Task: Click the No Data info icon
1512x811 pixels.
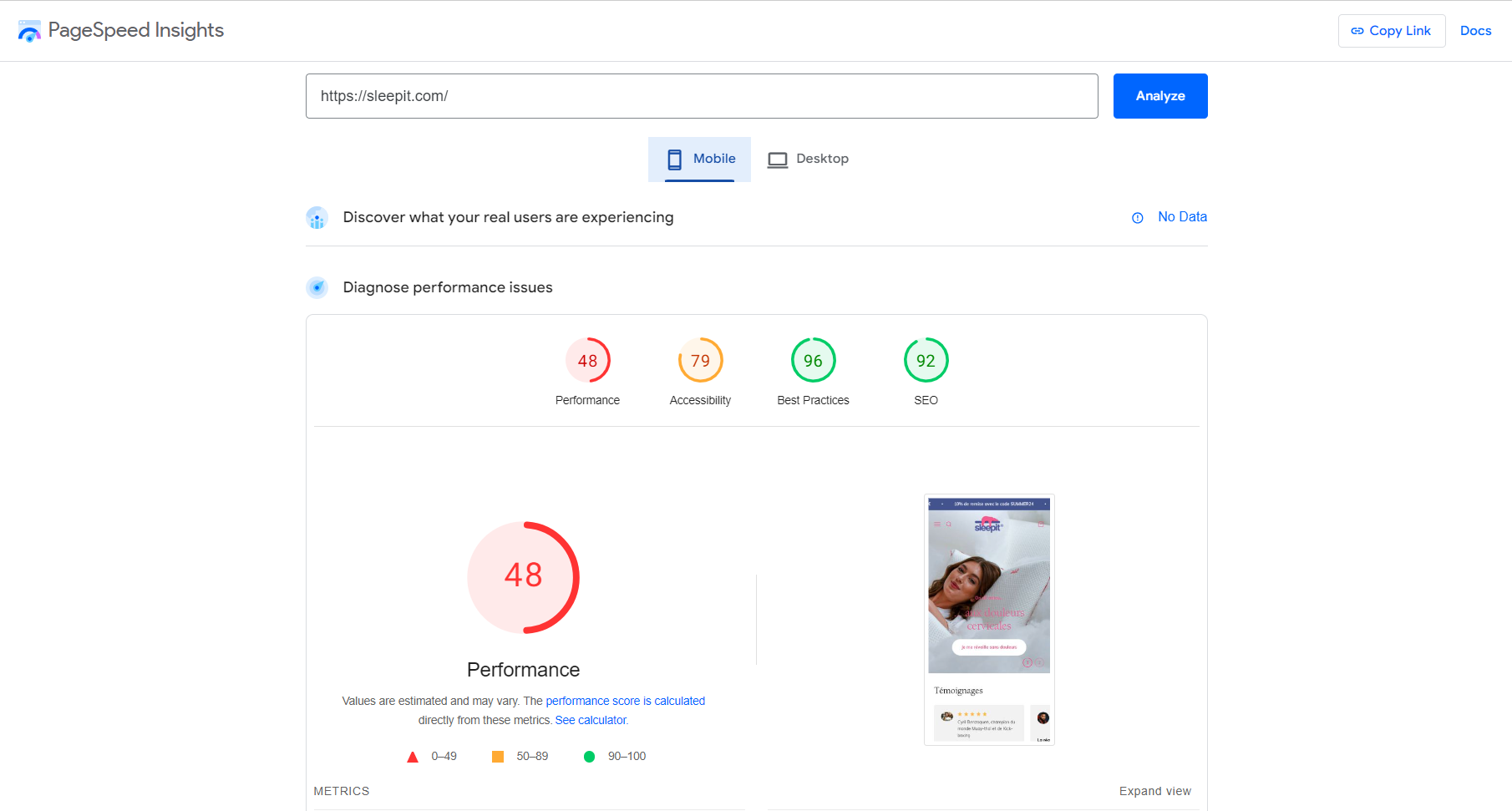Action: (1138, 218)
